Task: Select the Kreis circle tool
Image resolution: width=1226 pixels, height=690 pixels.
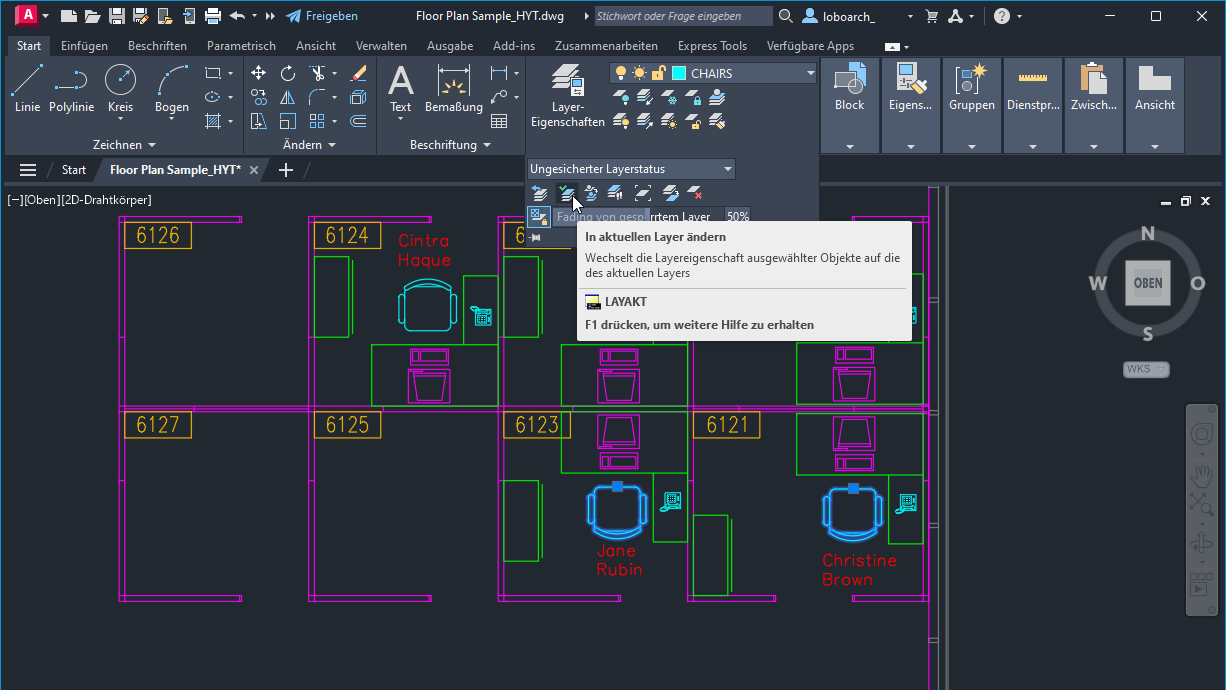Action: (120, 88)
